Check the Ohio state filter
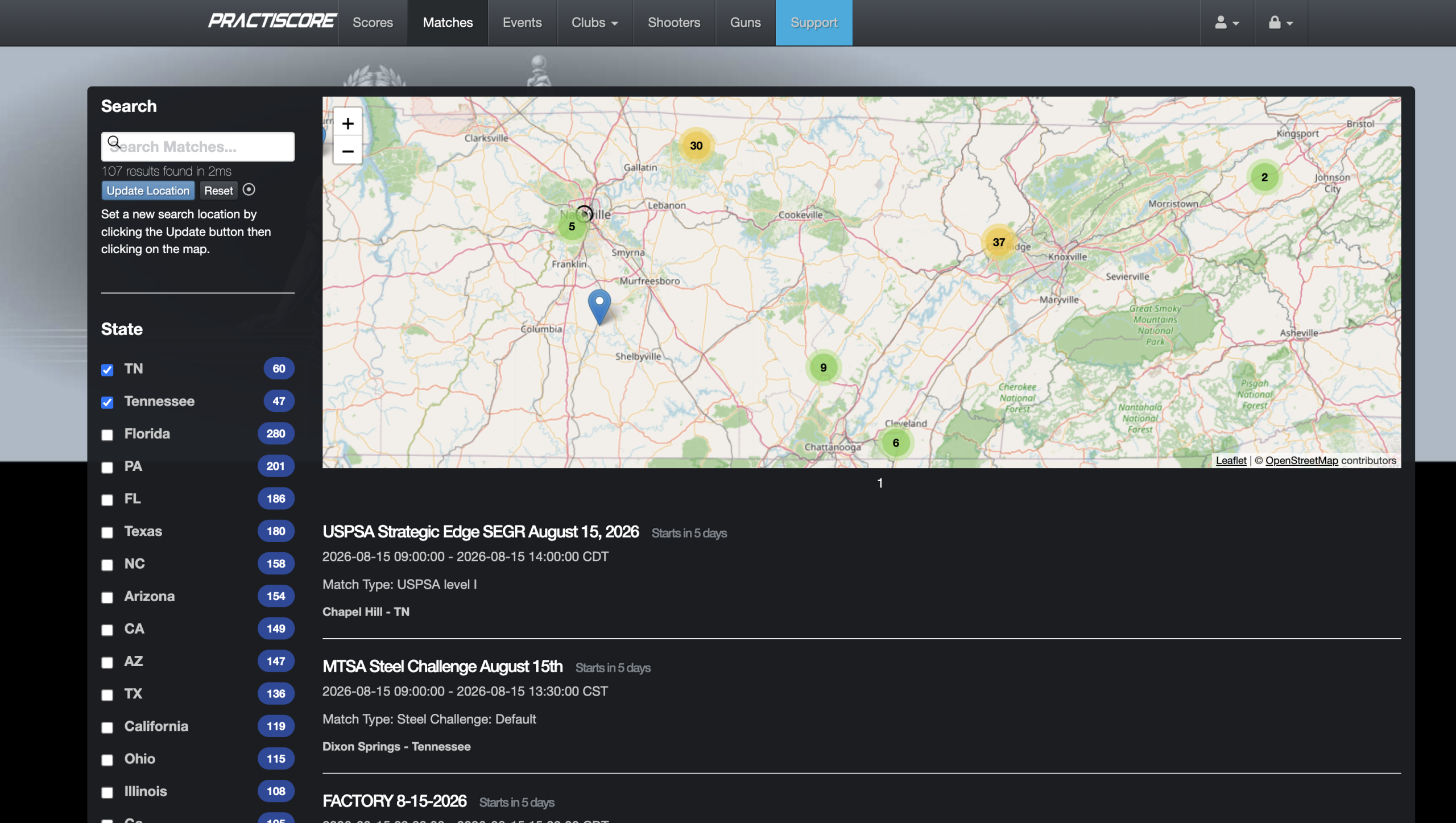 pyautogui.click(x=107, y=760)
